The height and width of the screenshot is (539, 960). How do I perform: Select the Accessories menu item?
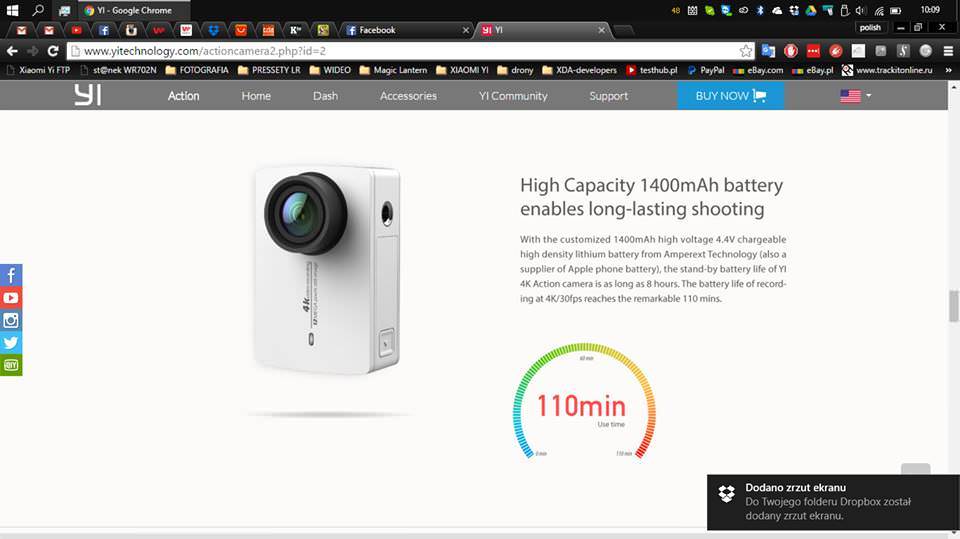[408, 96]
